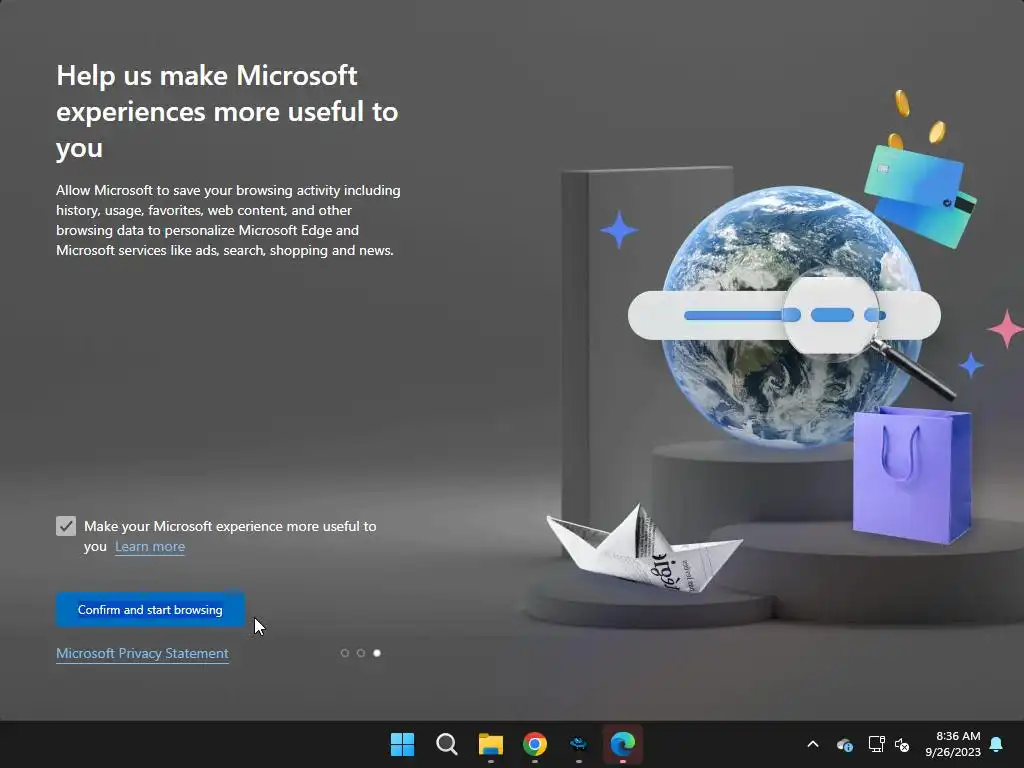Open notifications bell icon
Image resolution: width=1024 pixels, height=768 pixels.
(997, 744)
